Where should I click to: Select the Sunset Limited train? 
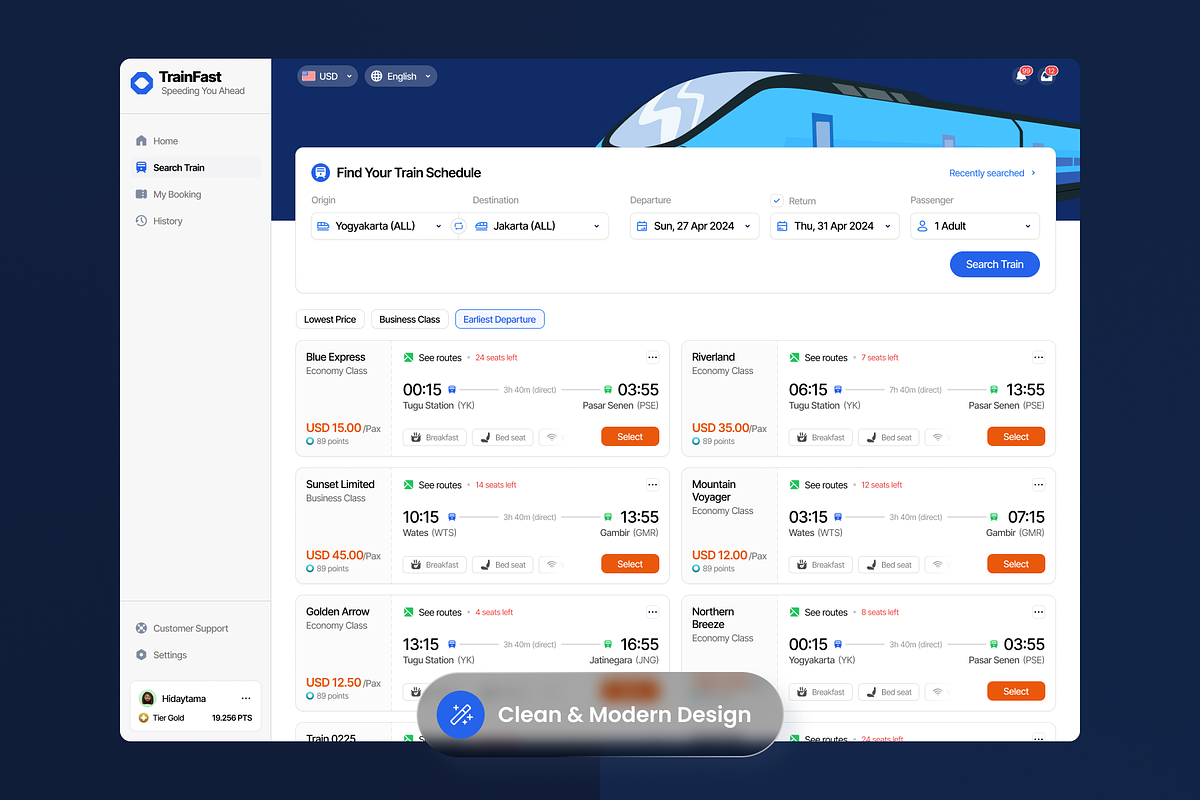[x=630, y=564]
